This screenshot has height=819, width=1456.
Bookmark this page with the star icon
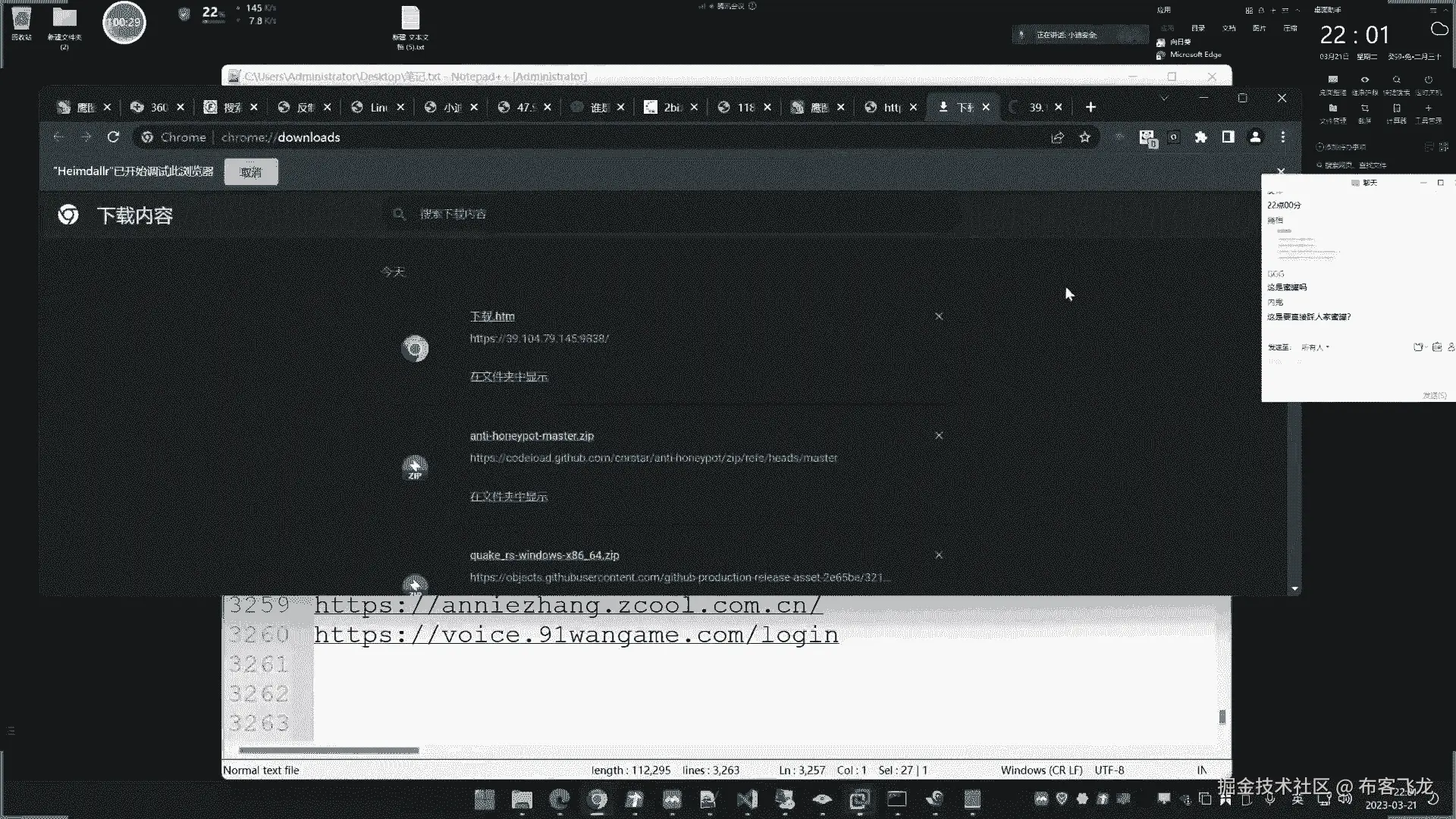(x=1084, y=137)
